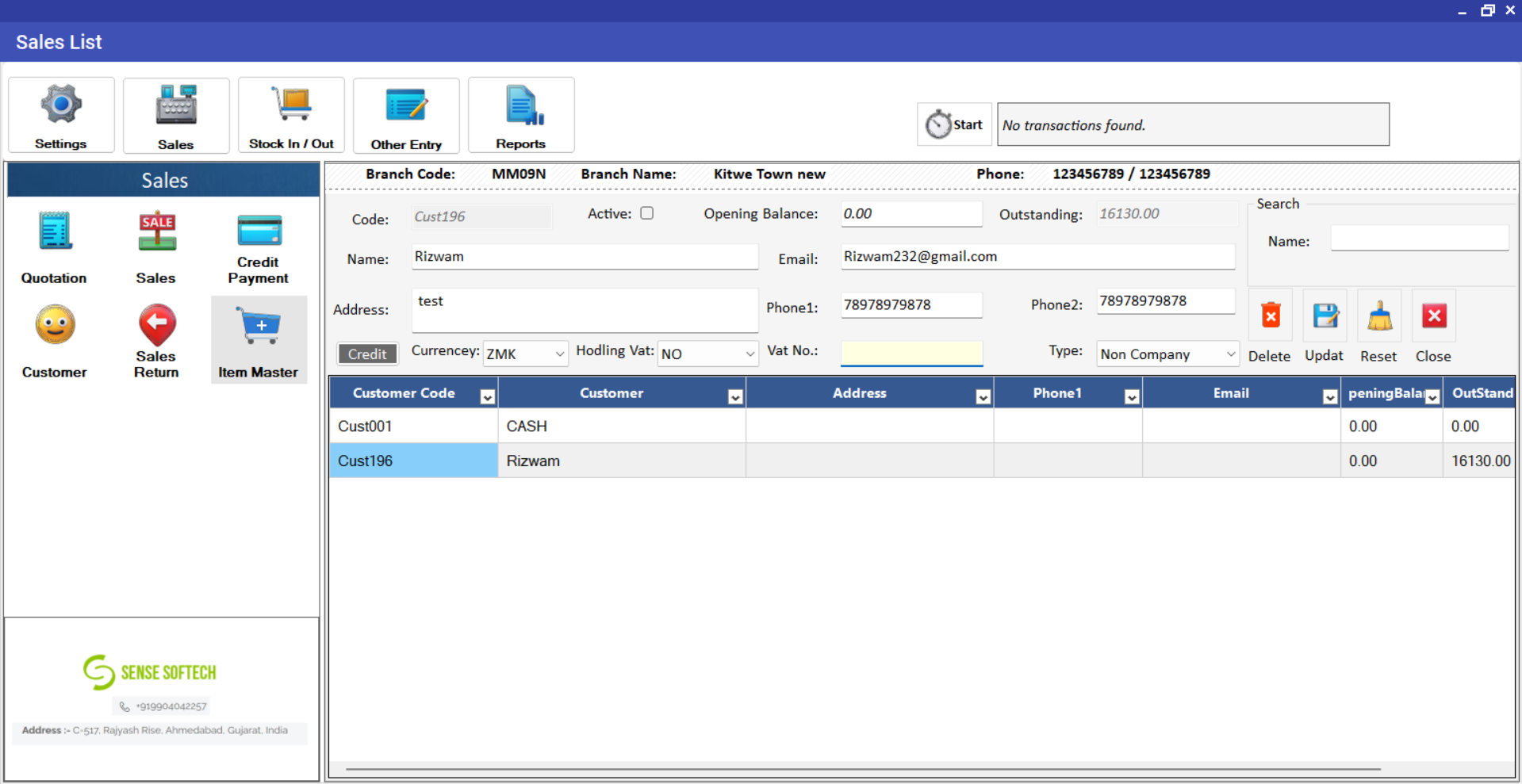Click the red Close X icon
The image size is (1522, 784).
coord(1434,316)
